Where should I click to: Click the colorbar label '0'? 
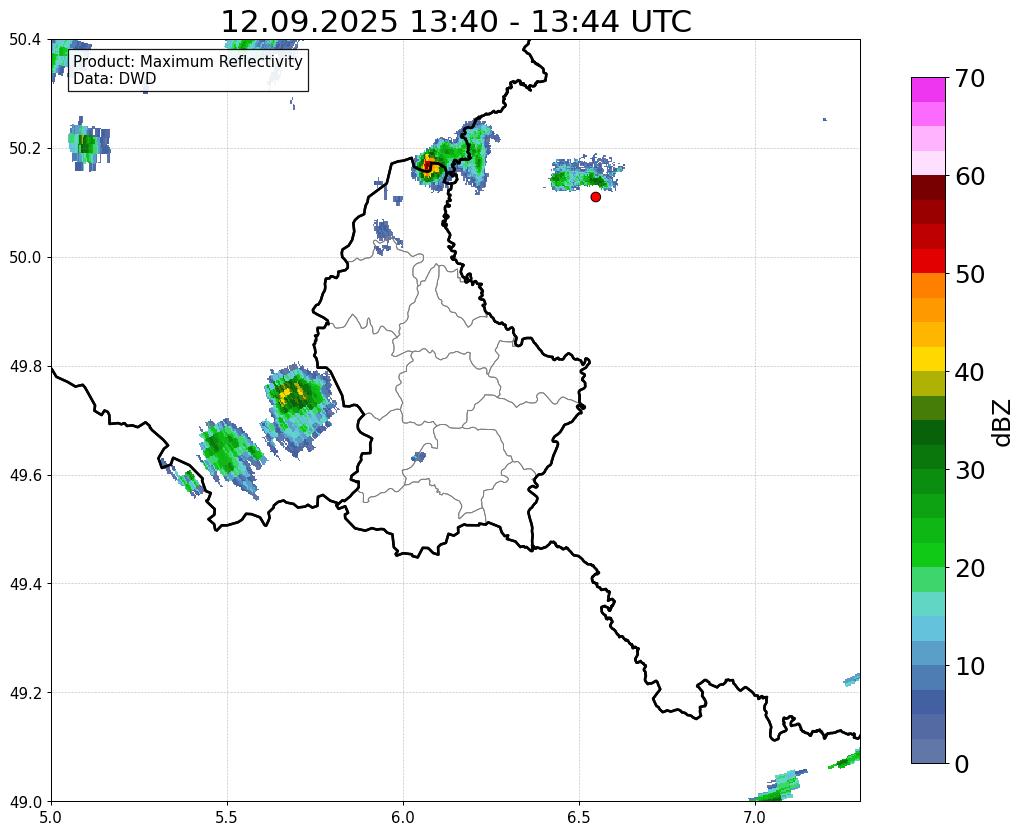pos(962,764)
